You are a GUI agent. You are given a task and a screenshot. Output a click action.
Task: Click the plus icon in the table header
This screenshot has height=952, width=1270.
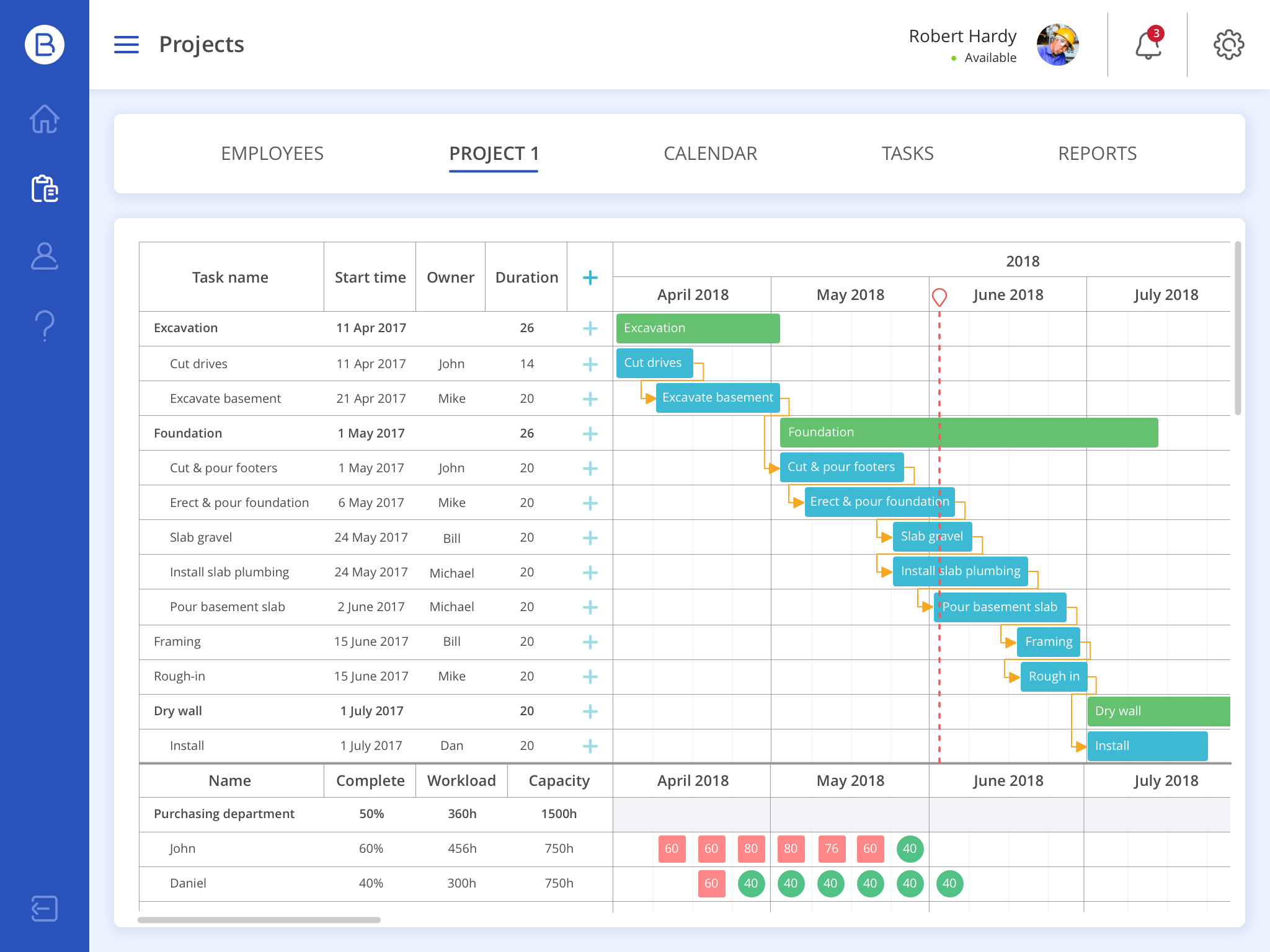589,277
